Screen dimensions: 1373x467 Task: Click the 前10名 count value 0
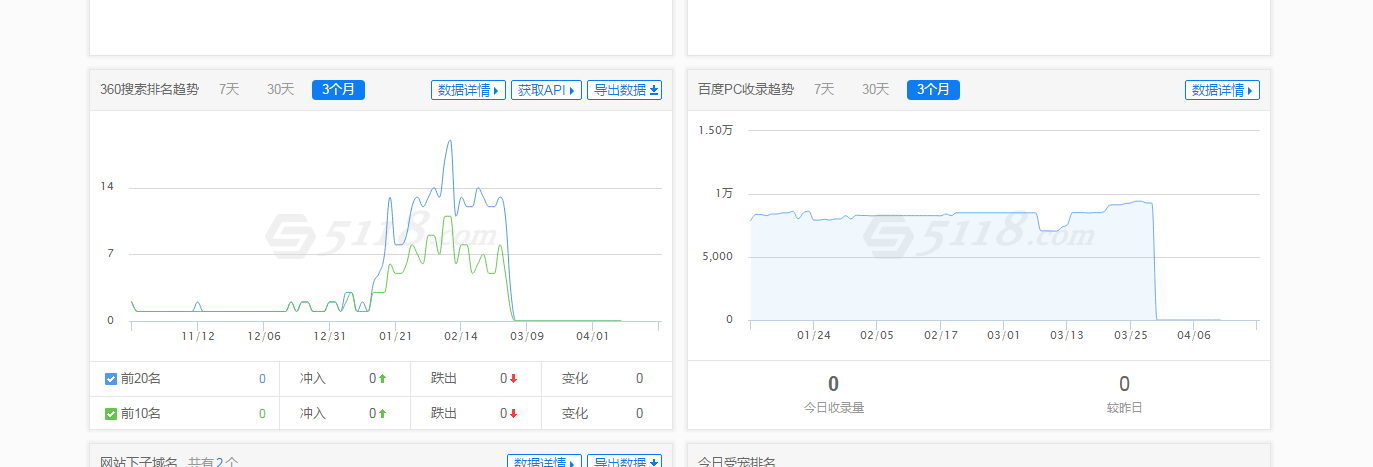click(262, 413)
